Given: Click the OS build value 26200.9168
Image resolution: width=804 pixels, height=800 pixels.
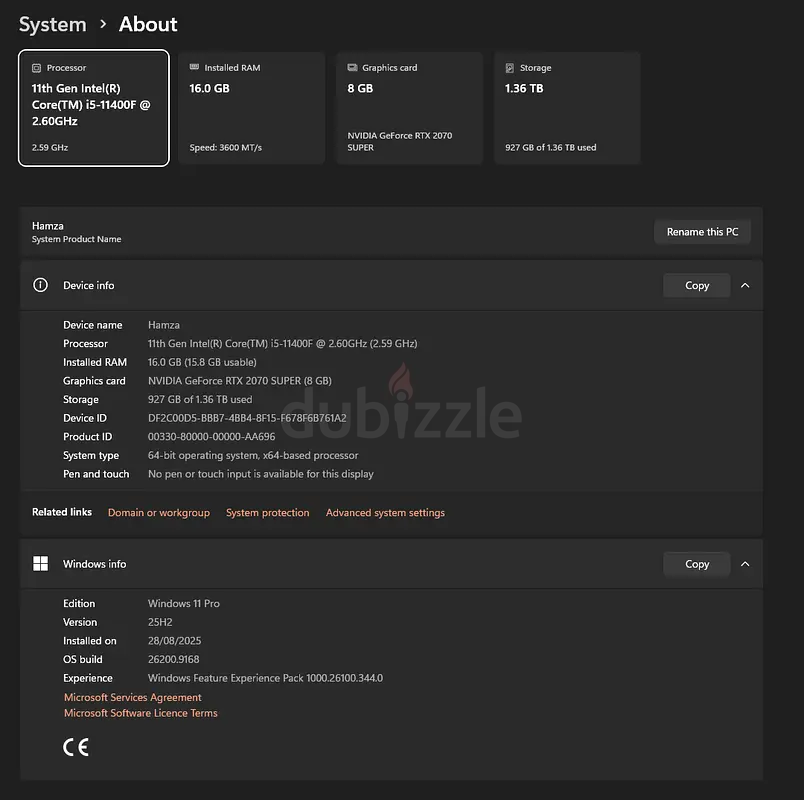Looking at the screenshot, I should [x=173, y=659].
